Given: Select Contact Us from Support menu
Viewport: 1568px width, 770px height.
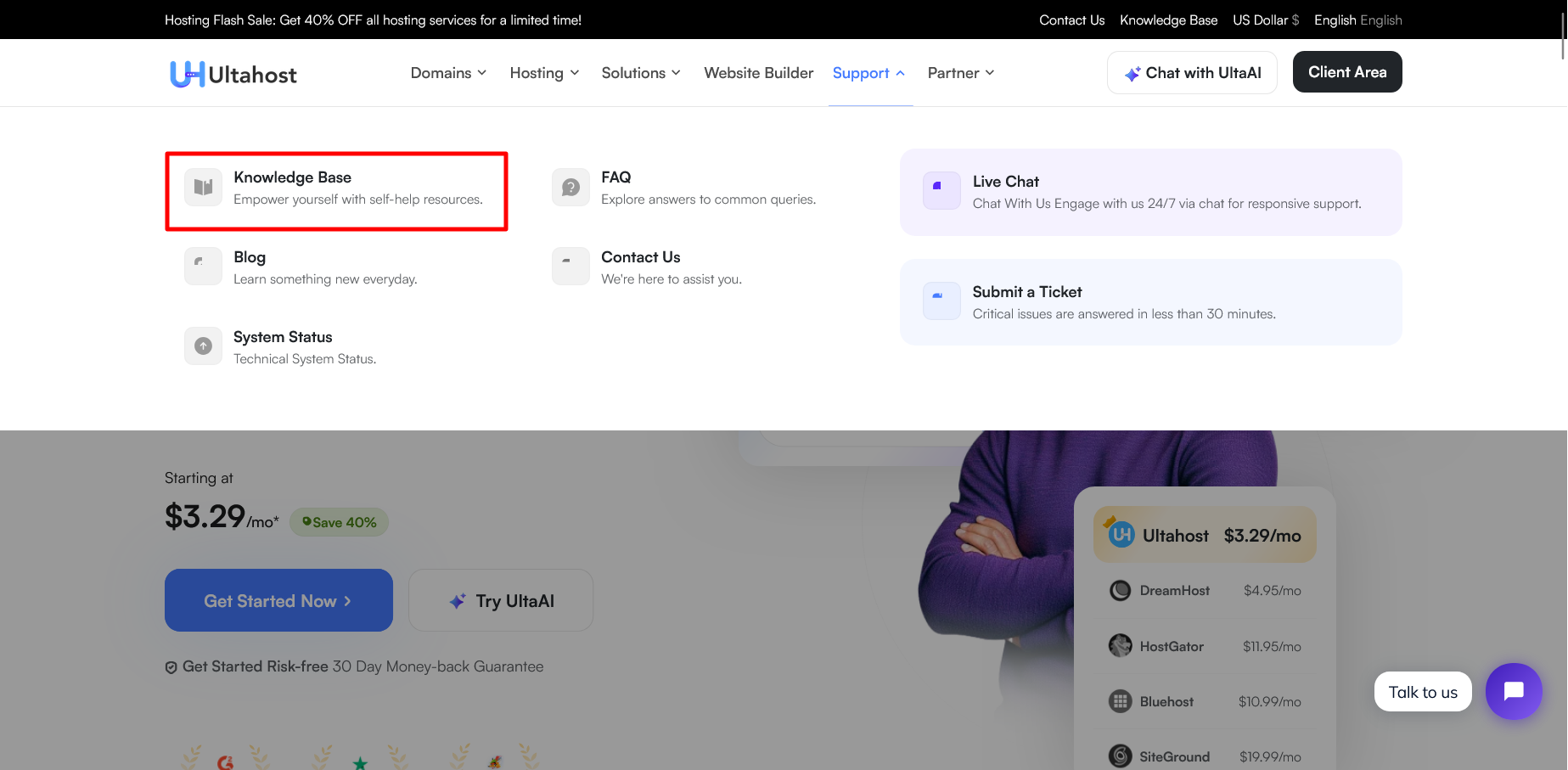Looking at the screenshot, I should coord(648,267).
